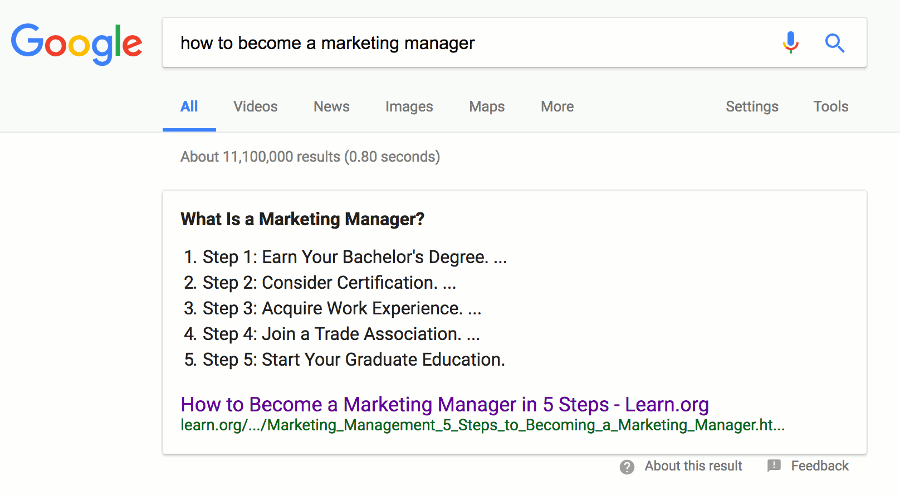This screenshot has width=900, height=495.
Task: Switch to the Images tab
Action: 409,107
